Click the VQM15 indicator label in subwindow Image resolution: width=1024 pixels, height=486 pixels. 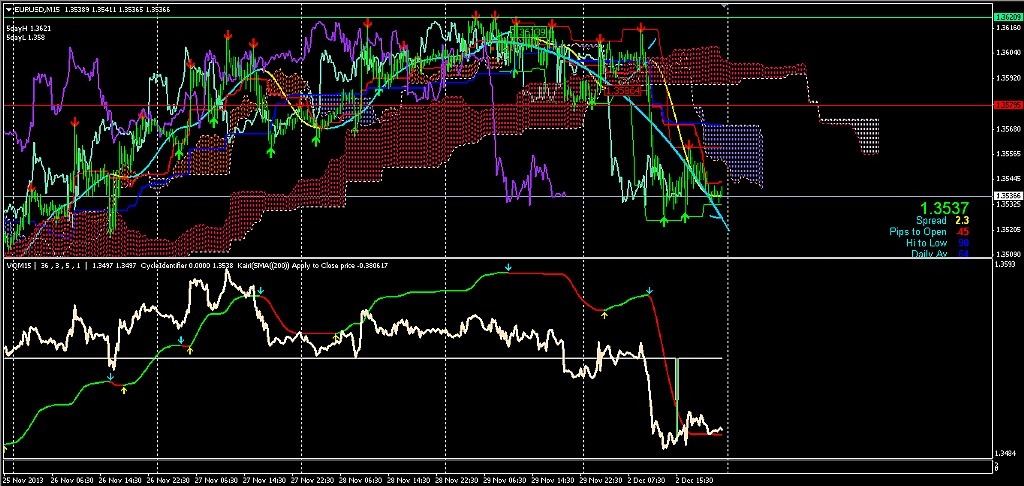click(17, 265)
